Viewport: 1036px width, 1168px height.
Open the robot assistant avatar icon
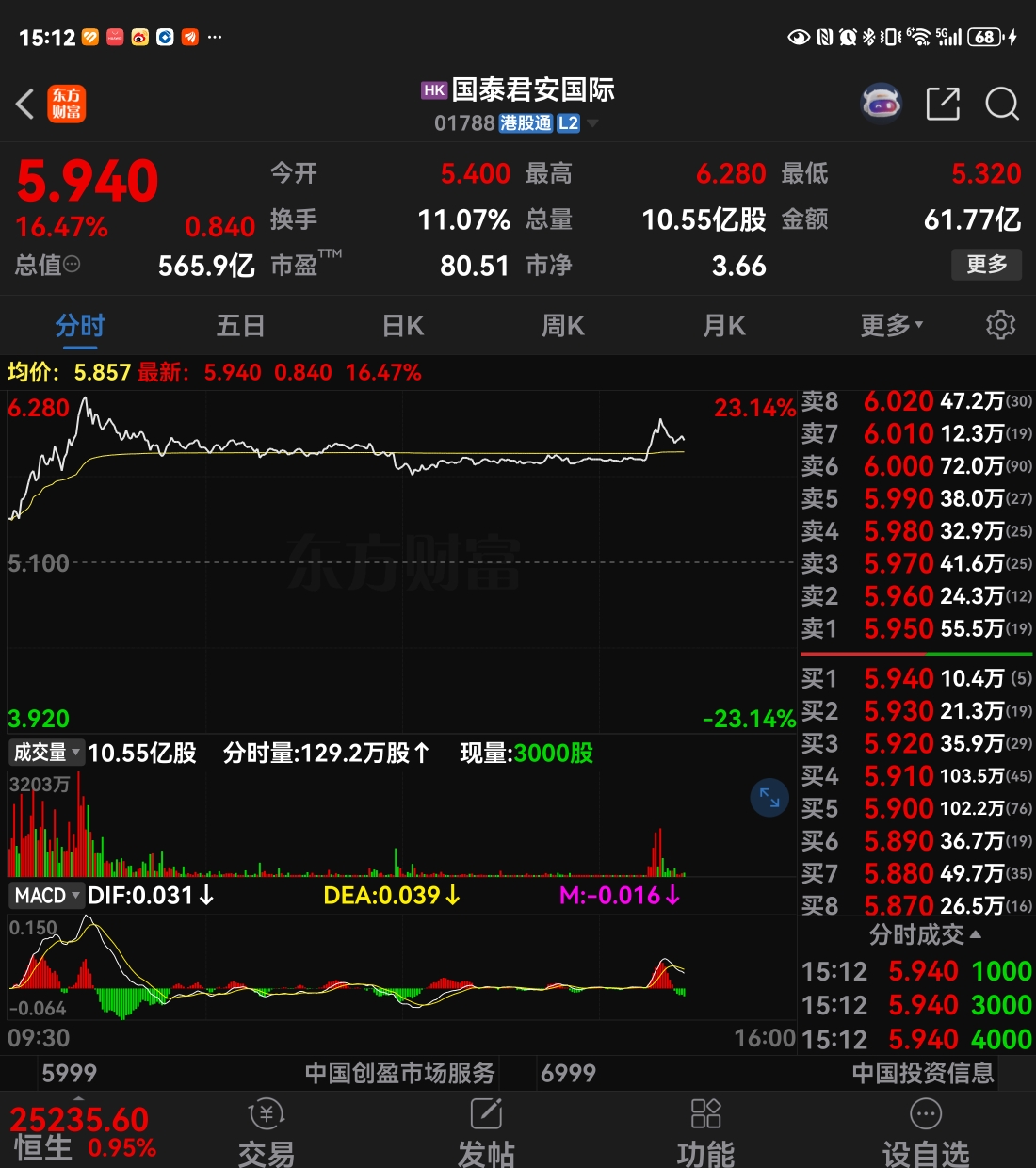tap(882, 104)
